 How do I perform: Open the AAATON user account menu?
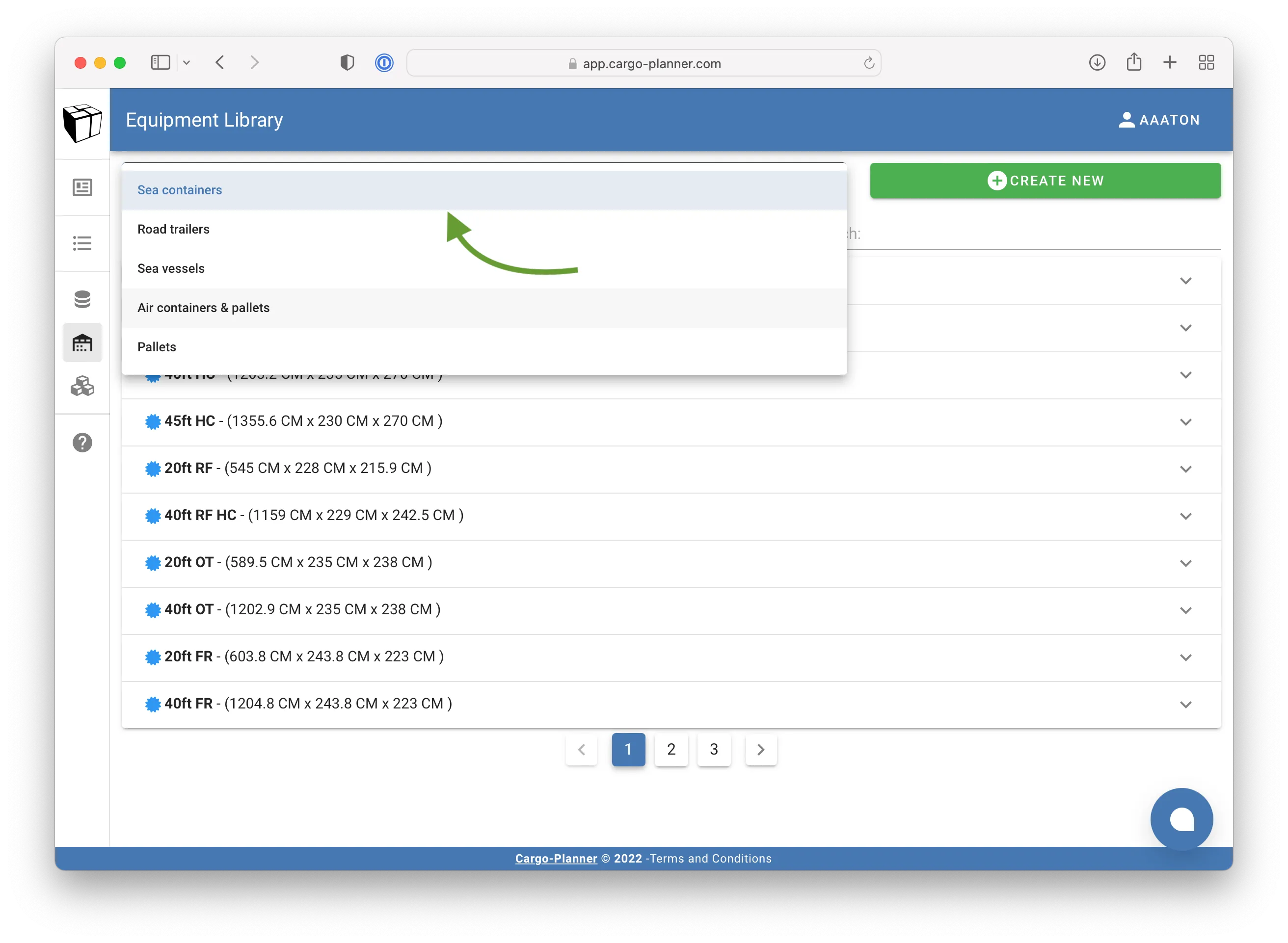[x=1159, y=120]
